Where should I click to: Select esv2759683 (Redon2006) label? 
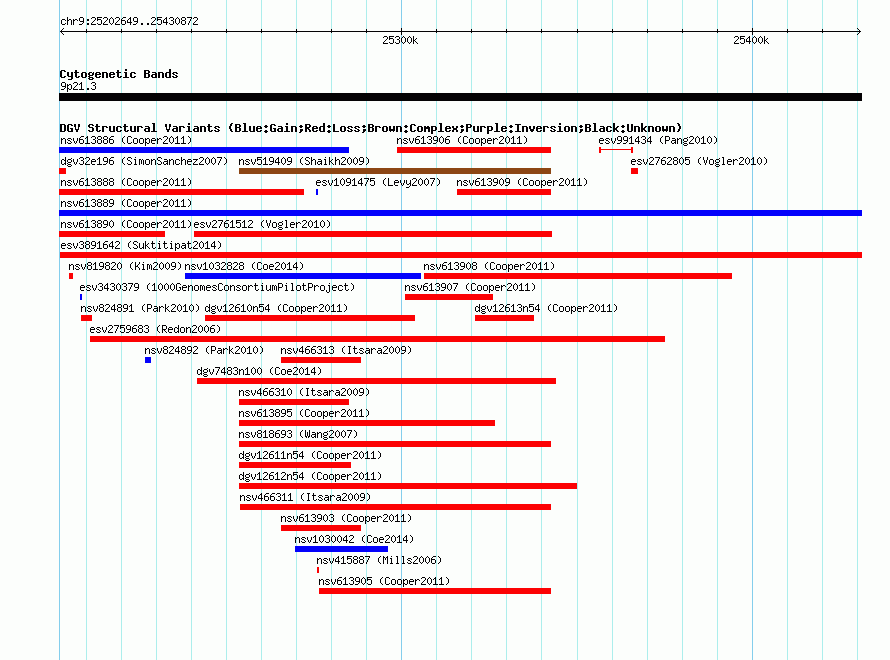(x=155, y=329)
